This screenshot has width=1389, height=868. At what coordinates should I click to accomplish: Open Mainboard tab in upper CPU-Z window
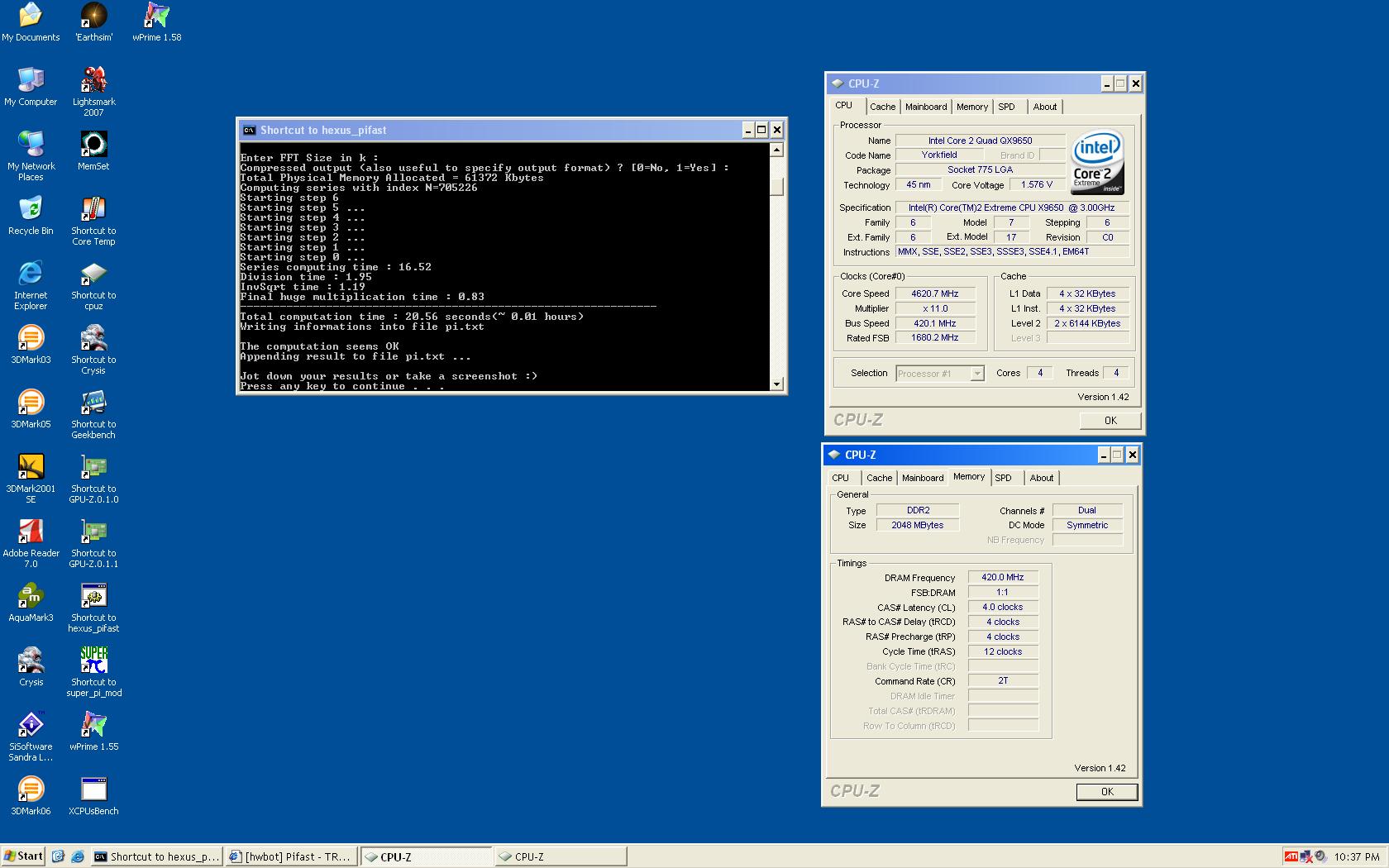926,107
